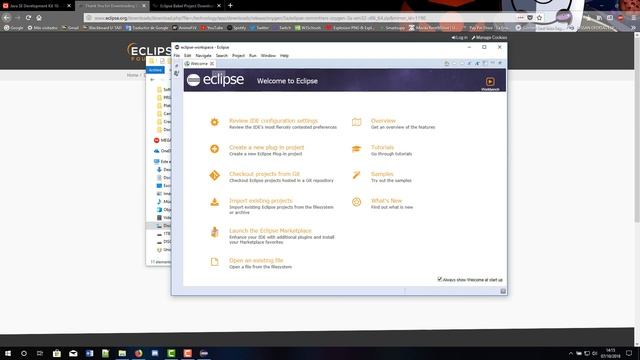Image resolution: width=640 pixels, height=360 pixels.
Task: Open YouTube bookmark in bookmarks bar
Action: point(212,28)
